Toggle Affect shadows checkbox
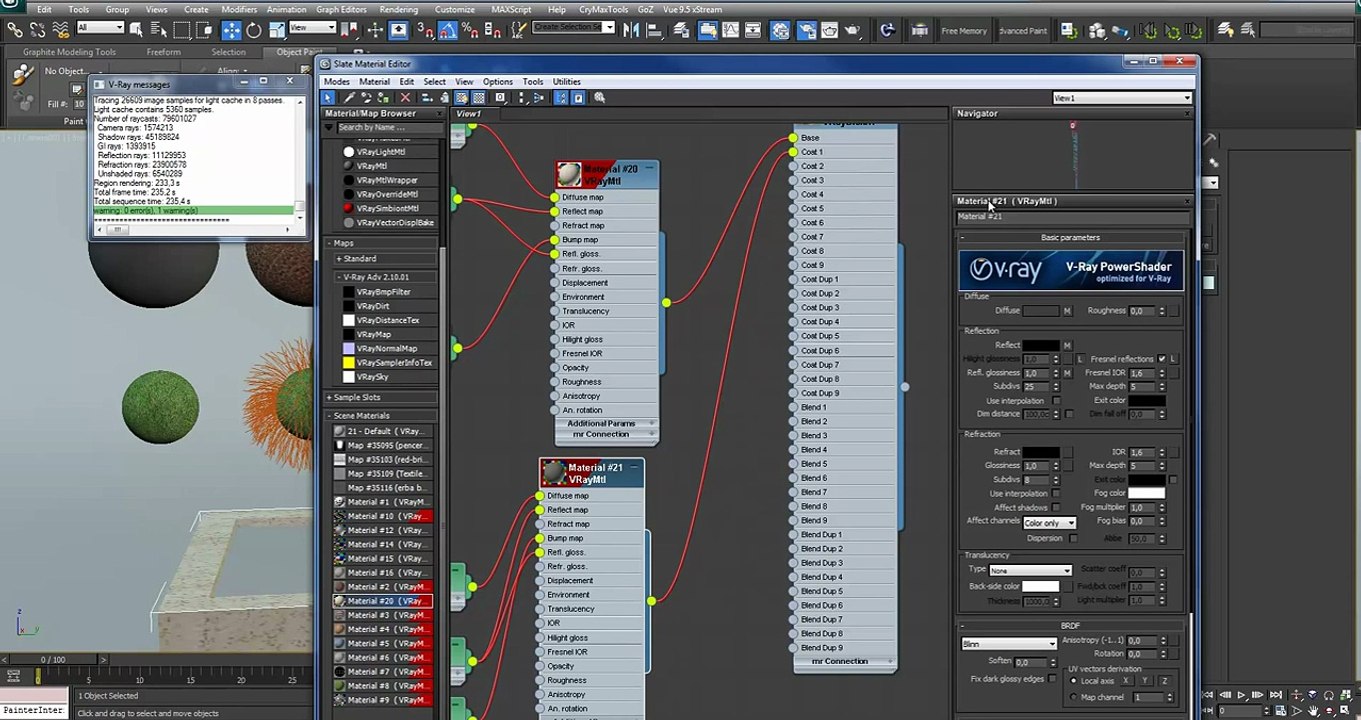This screenshot has width=1361, height=720. 1056,507
